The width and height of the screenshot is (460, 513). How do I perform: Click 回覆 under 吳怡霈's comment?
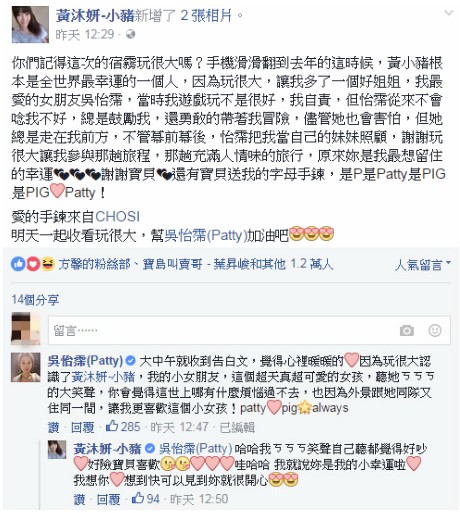tap(82, 427)
